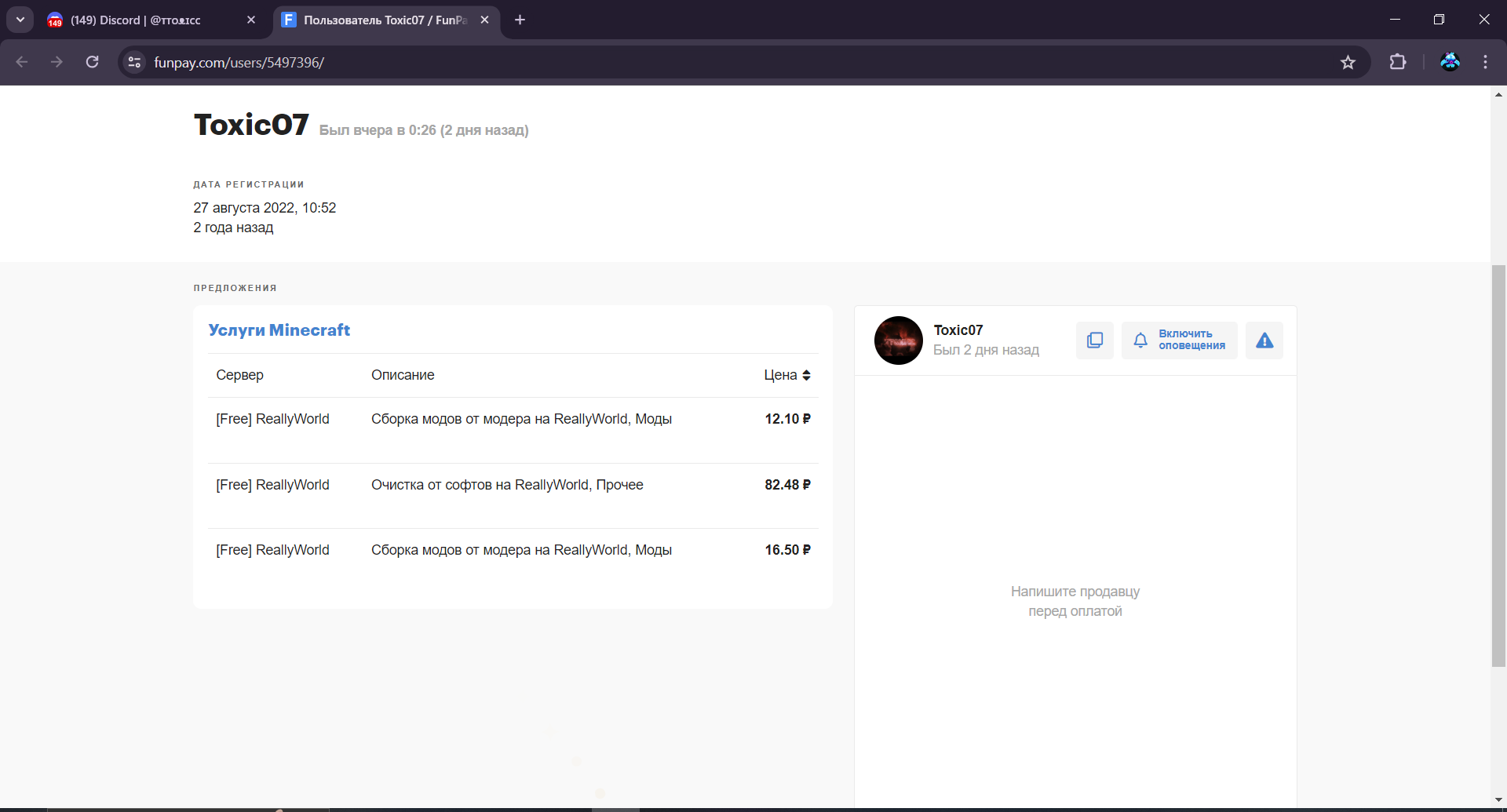Viewport: 1507px width, 812px height.
Task: Bookmark this page with the star icon
Action: click(1348, 62)
